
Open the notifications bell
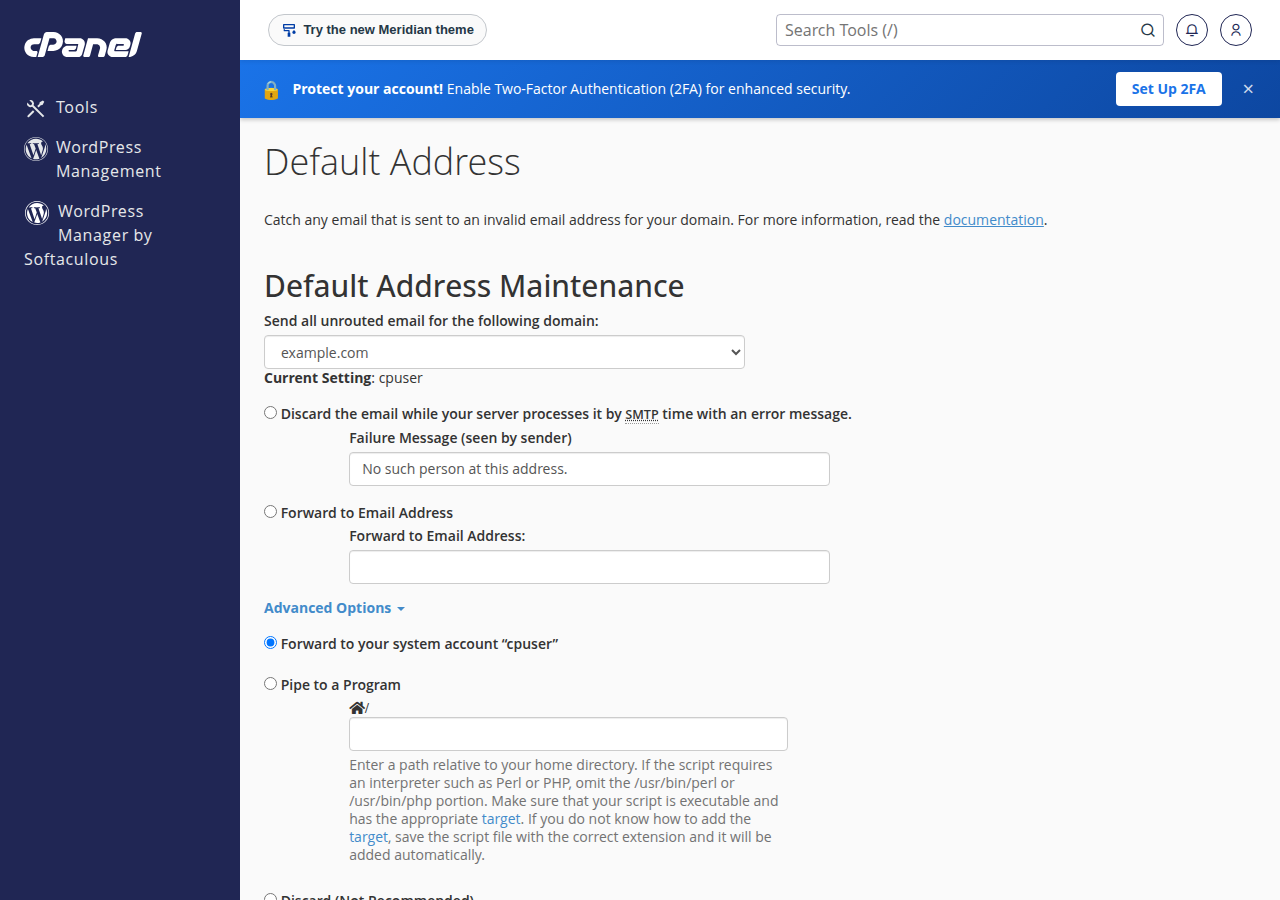point(1192,30)
